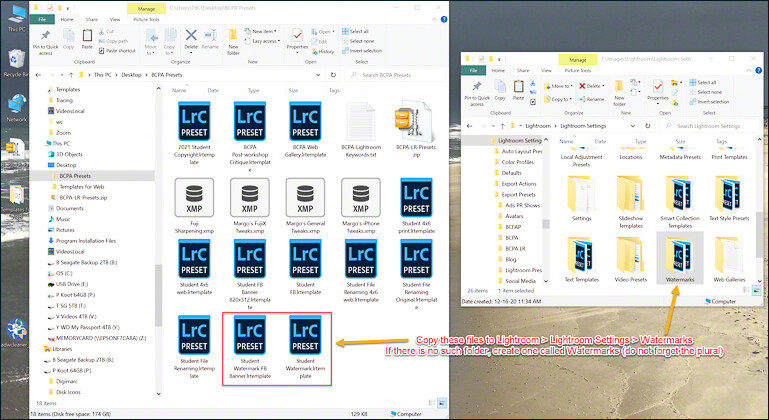The image size is (769, 420).
Task: Select BCPA-Lightroom Keywords.txt file
Action: 361,130
